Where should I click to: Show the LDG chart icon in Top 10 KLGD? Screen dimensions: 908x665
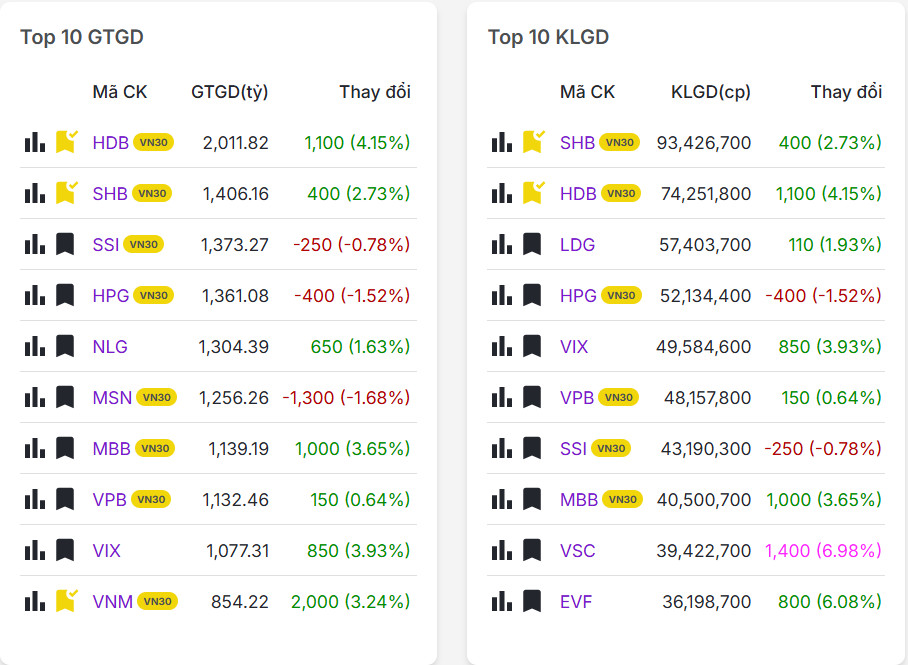pos(501,244)
